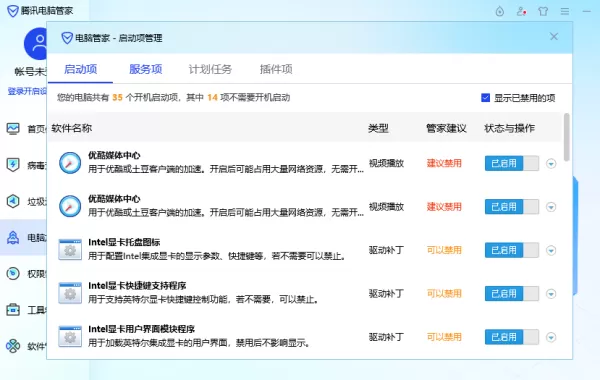Click the shield icon in 启动项管理 dialog title
This screenshot has height=380, width=600.
tap(67, 38)
